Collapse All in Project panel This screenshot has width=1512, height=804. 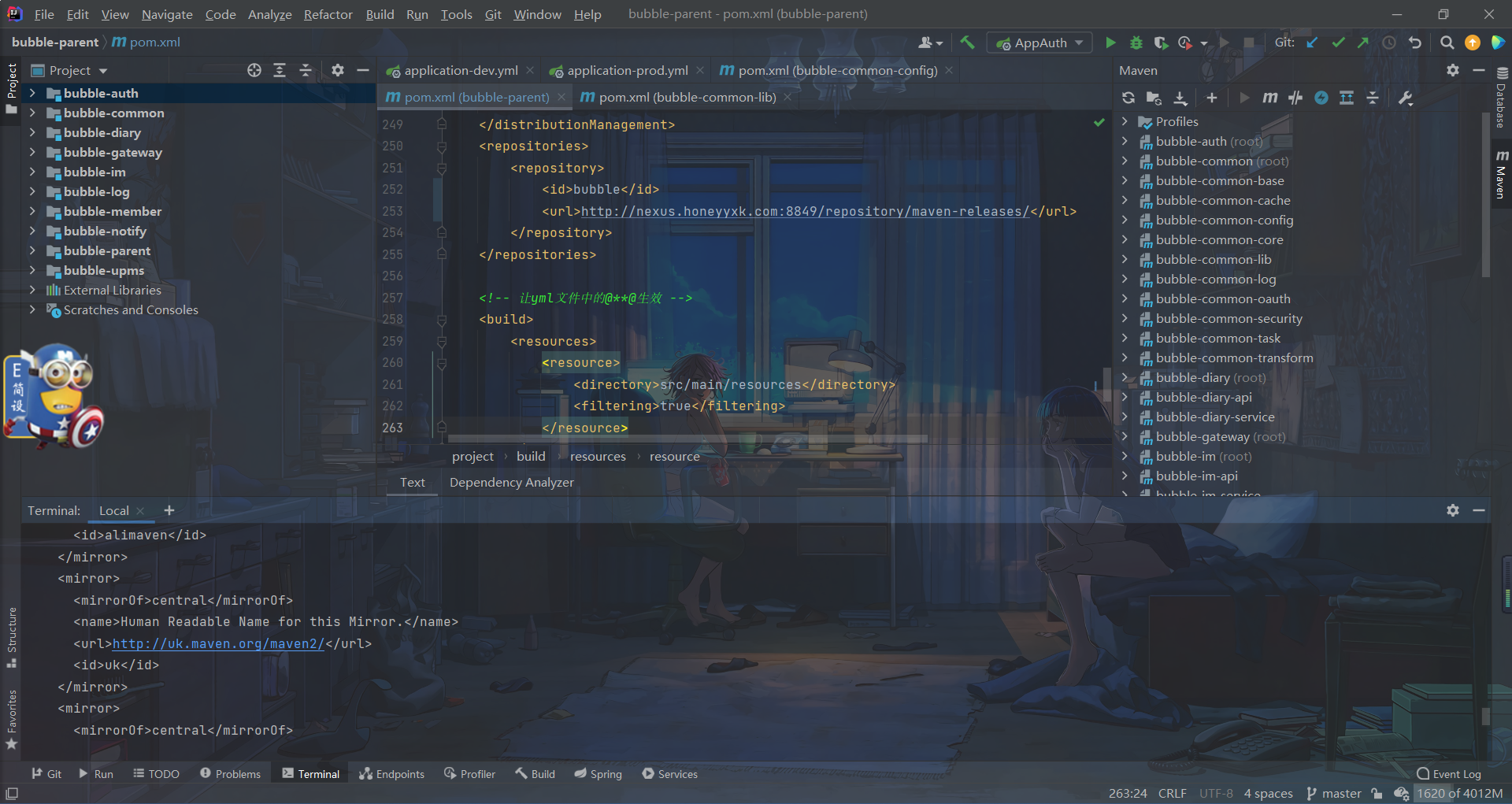click(x=306, y=70)
